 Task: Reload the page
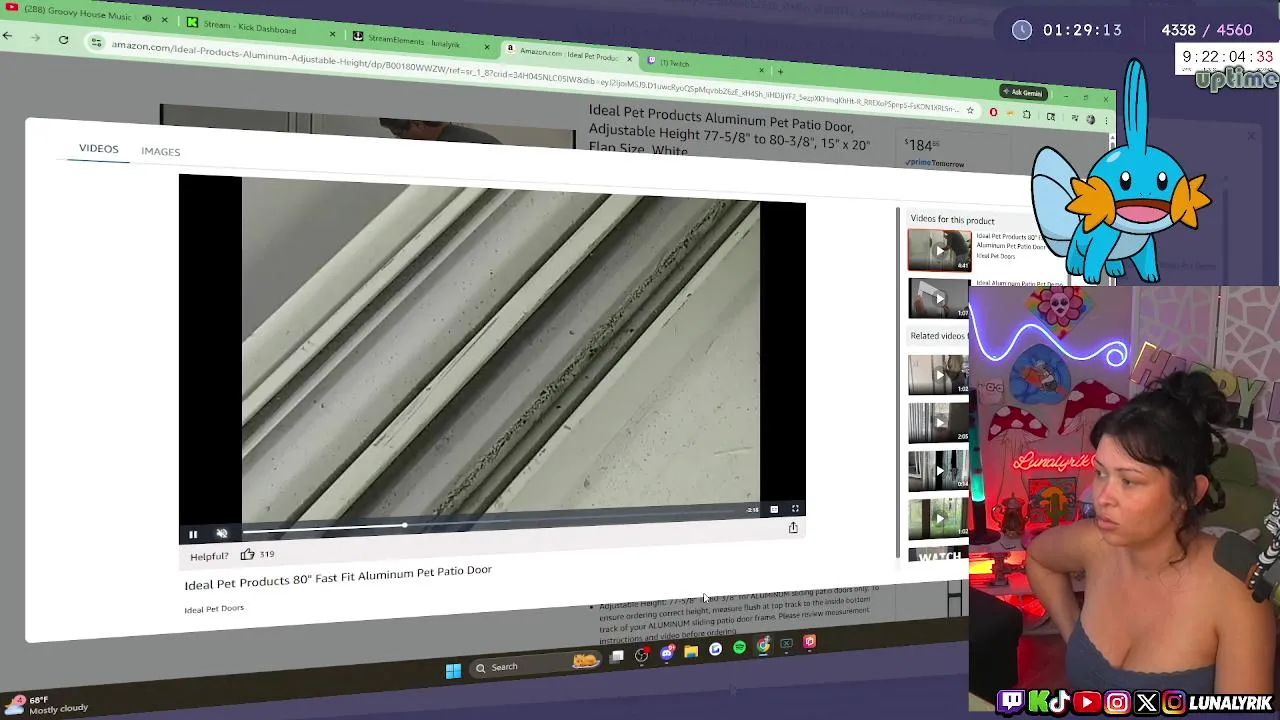63,39
